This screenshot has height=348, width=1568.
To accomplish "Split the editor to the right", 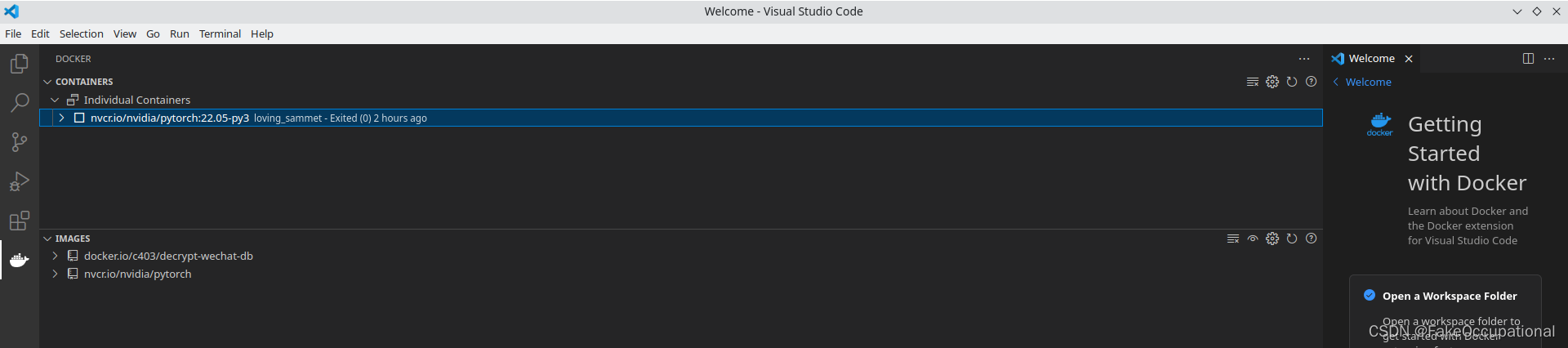I will tap(1528, 59).
